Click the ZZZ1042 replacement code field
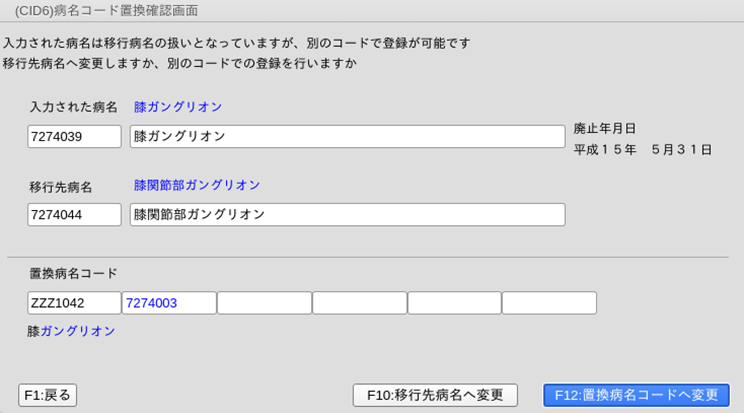 (x=74, y=303)
